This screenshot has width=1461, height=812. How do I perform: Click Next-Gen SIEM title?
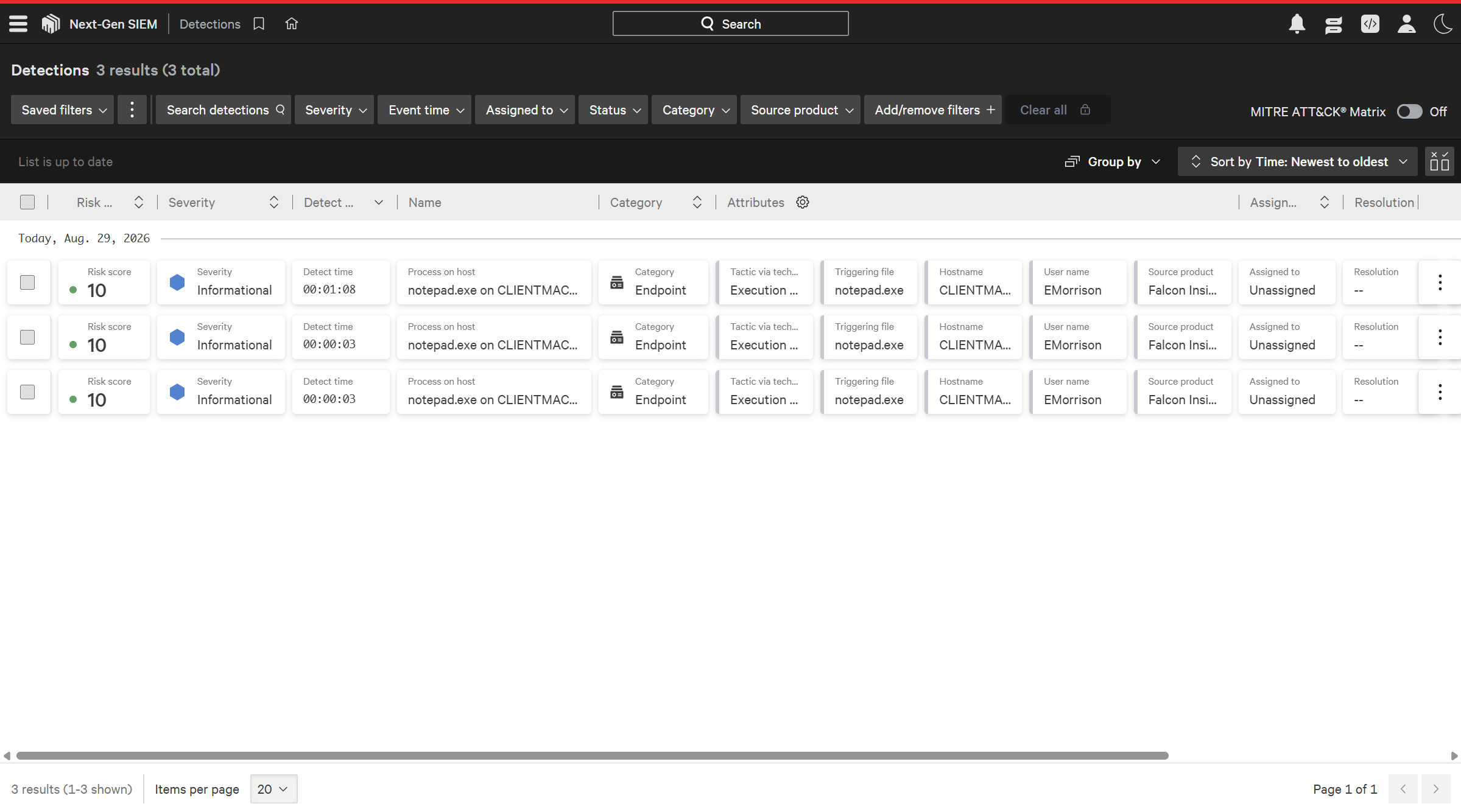[113, 24]
